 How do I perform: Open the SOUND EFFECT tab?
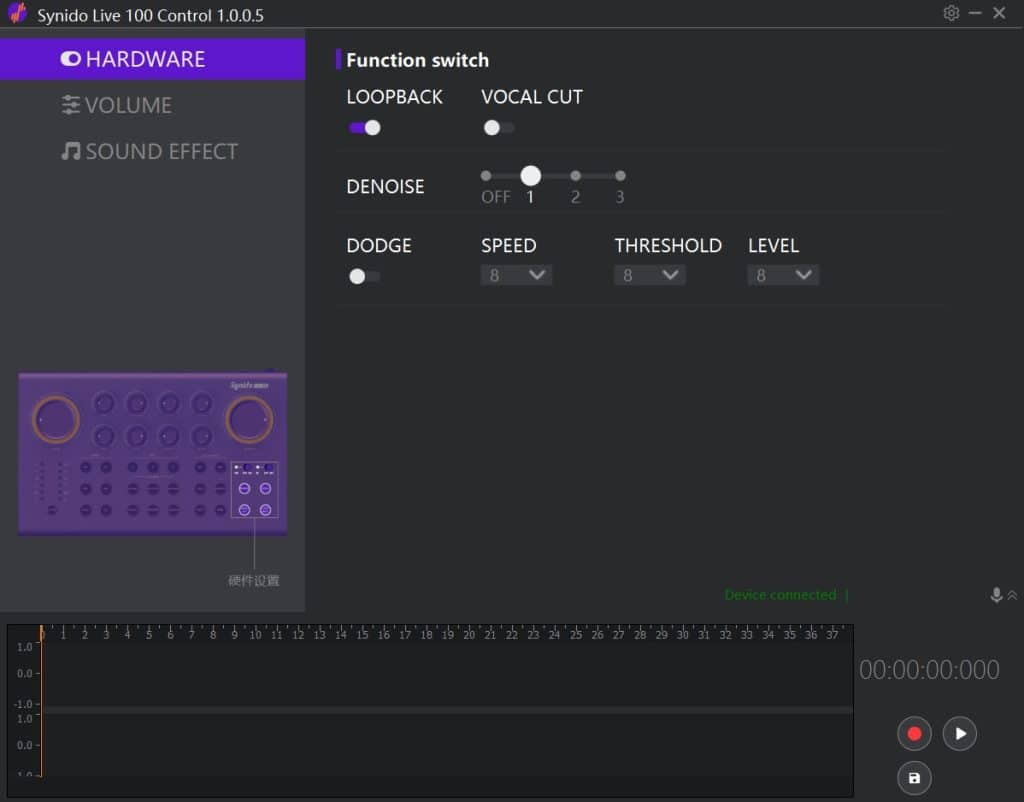click(152, 152)
